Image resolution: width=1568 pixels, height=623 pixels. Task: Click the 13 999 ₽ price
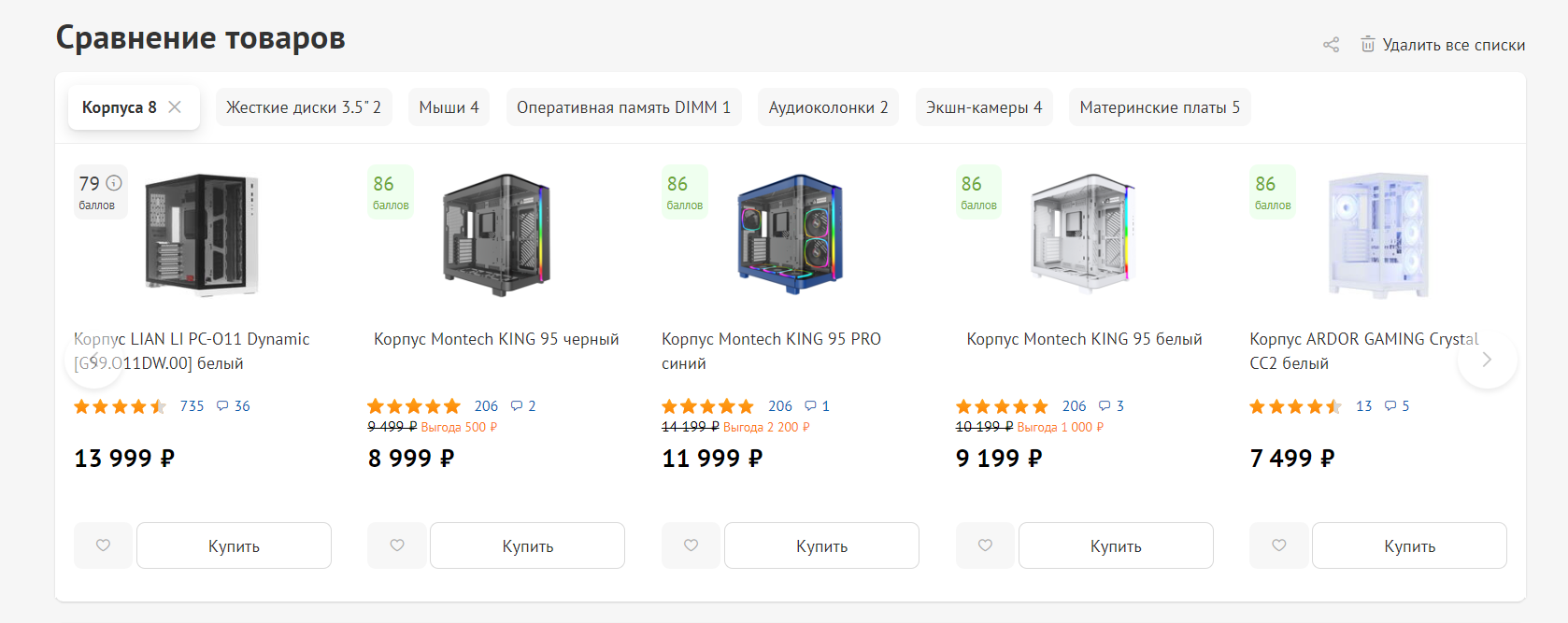pos(124,459)
